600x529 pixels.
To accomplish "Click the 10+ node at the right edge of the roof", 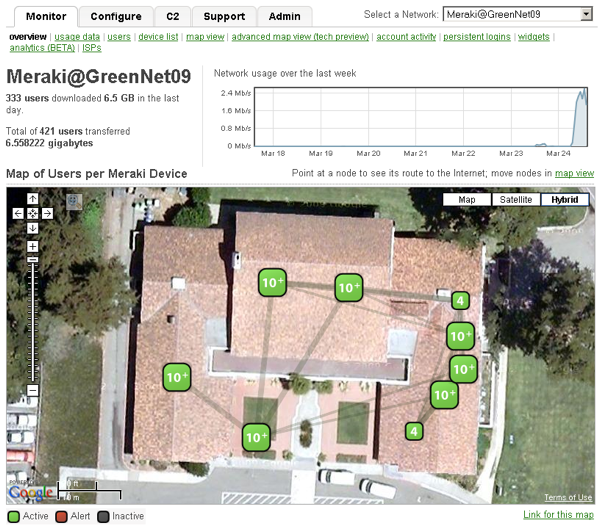I will click(x=463, y=369).
